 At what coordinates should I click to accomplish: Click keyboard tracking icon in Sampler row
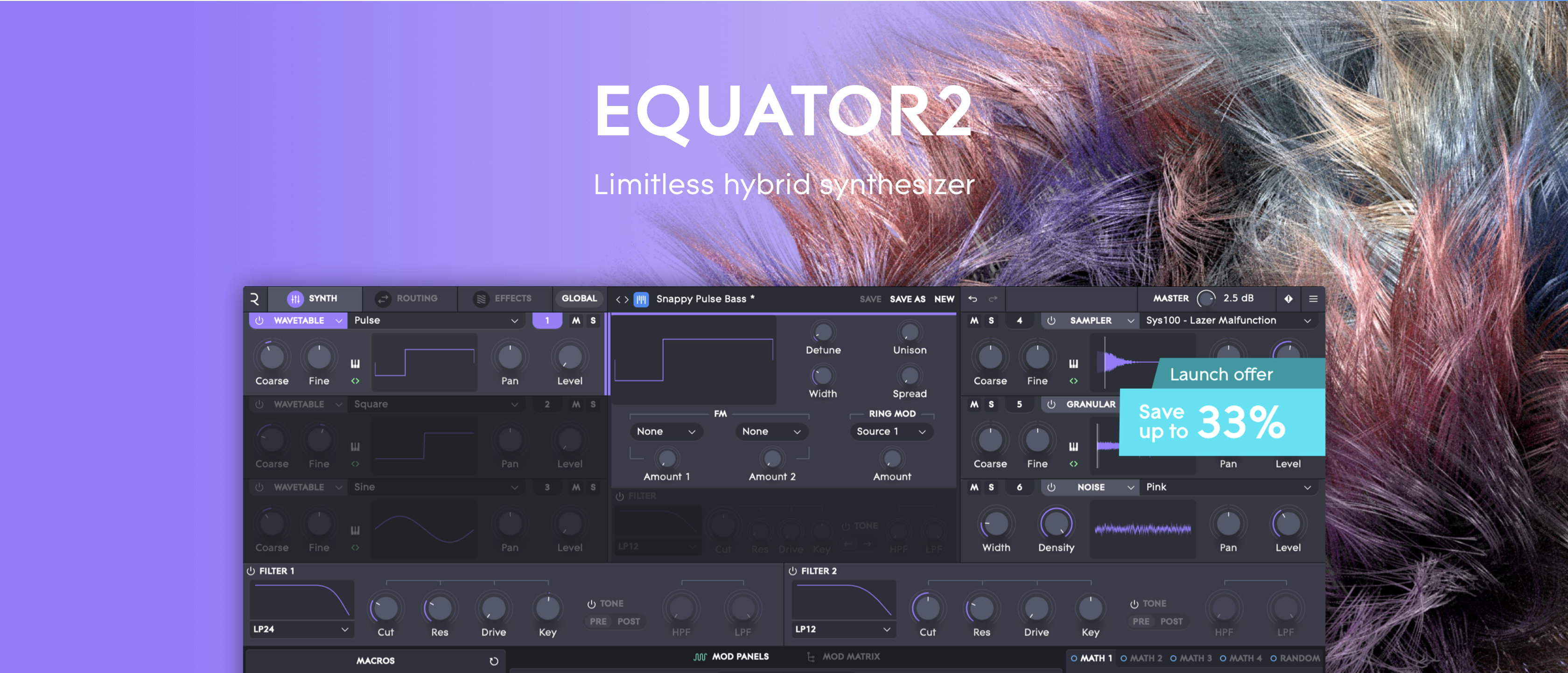point(1074,363)
